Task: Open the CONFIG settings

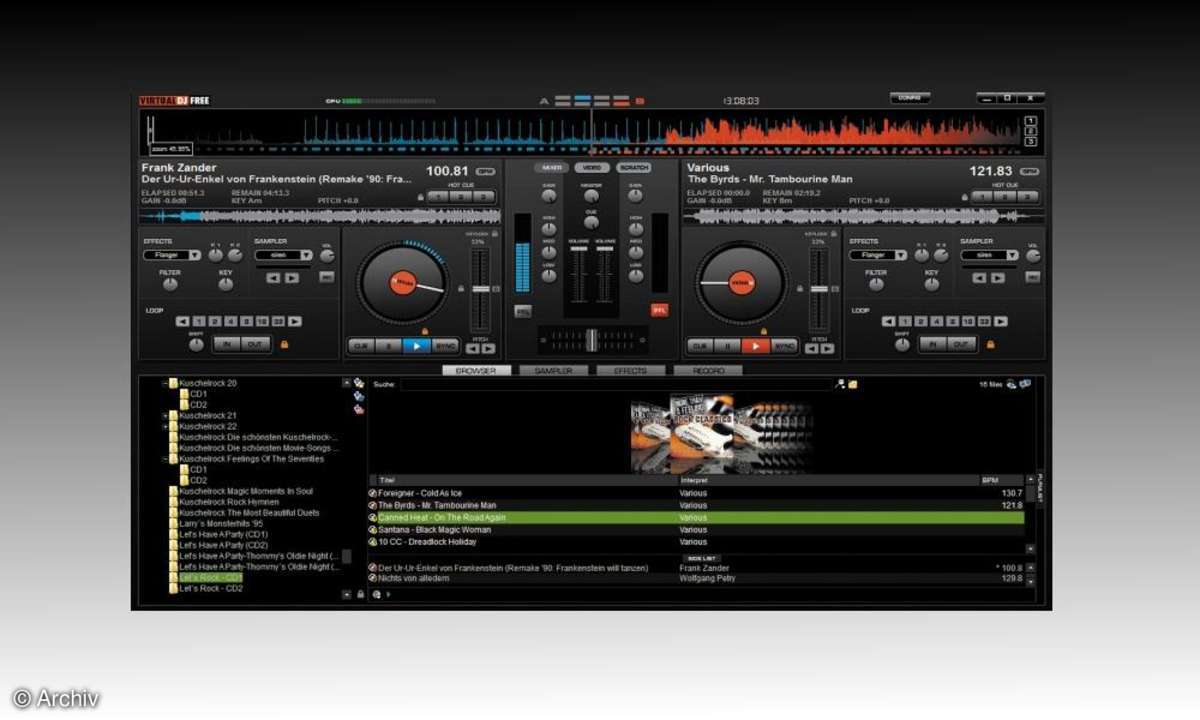Action: pyautogui.click(x=910, y=98)
